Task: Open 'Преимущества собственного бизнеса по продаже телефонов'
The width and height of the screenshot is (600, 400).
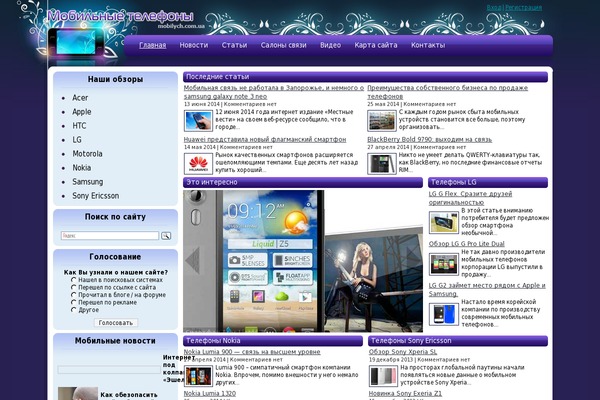Action: point(448,92)
